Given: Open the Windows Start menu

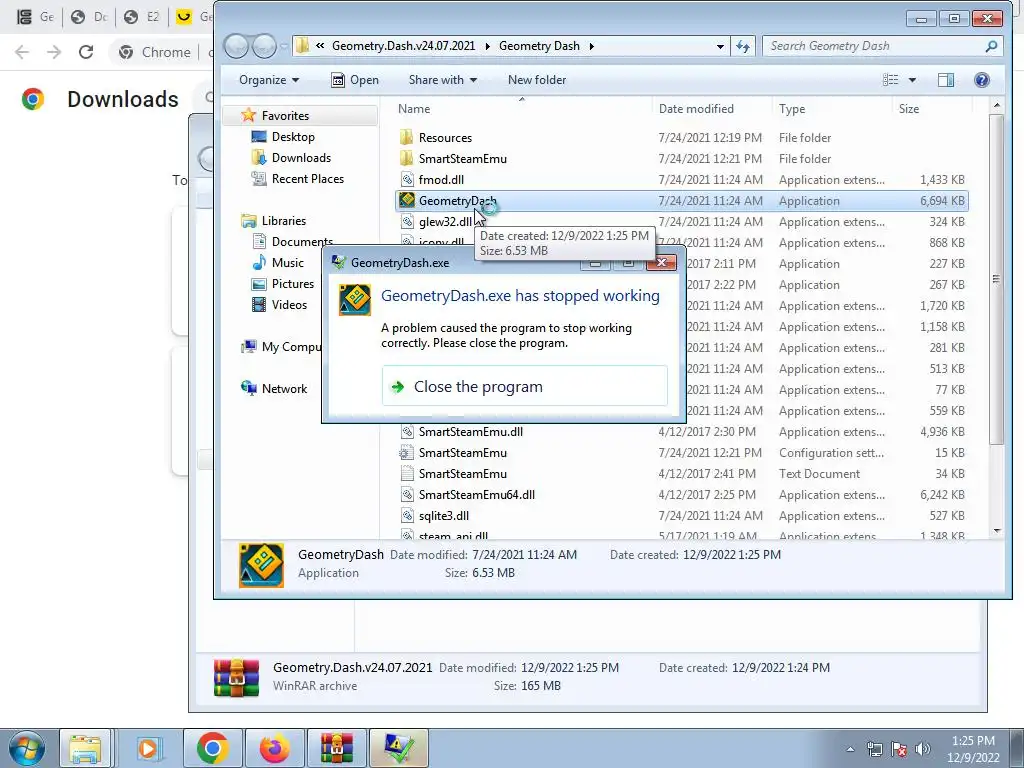Looking at the screenshot, I should tap(26, 748).
